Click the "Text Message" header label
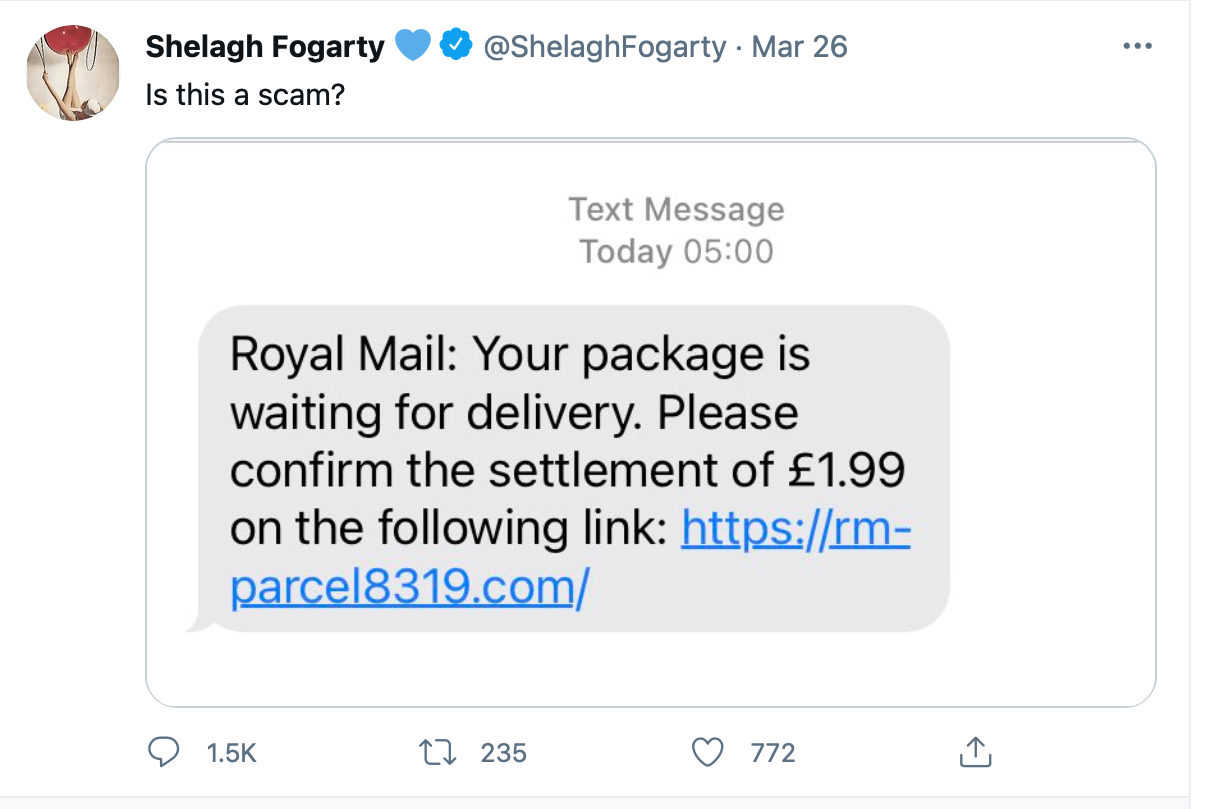 click(x=676, y=209)
